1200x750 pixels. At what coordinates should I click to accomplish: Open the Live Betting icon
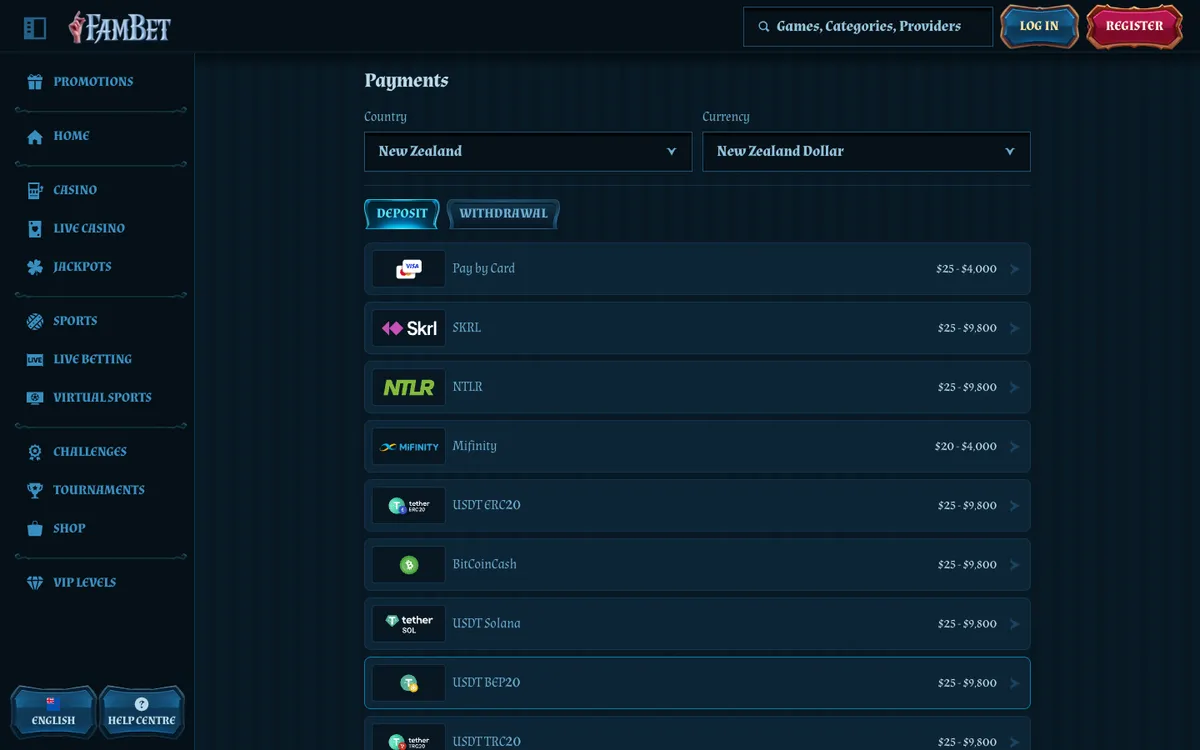(x=35, y=360)
